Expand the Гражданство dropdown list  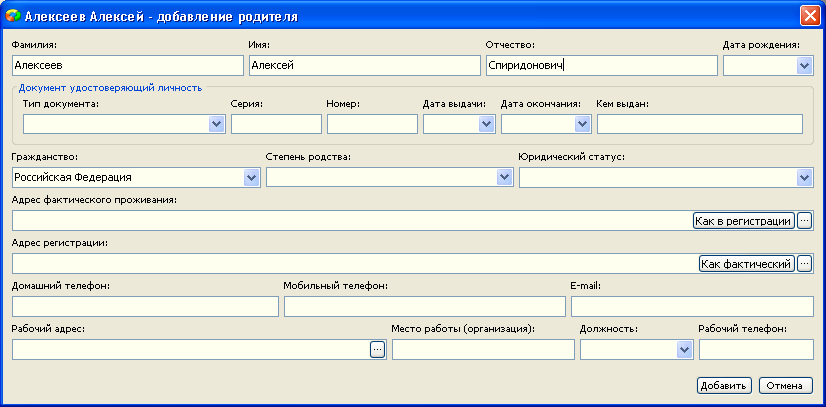click(252, 177)
